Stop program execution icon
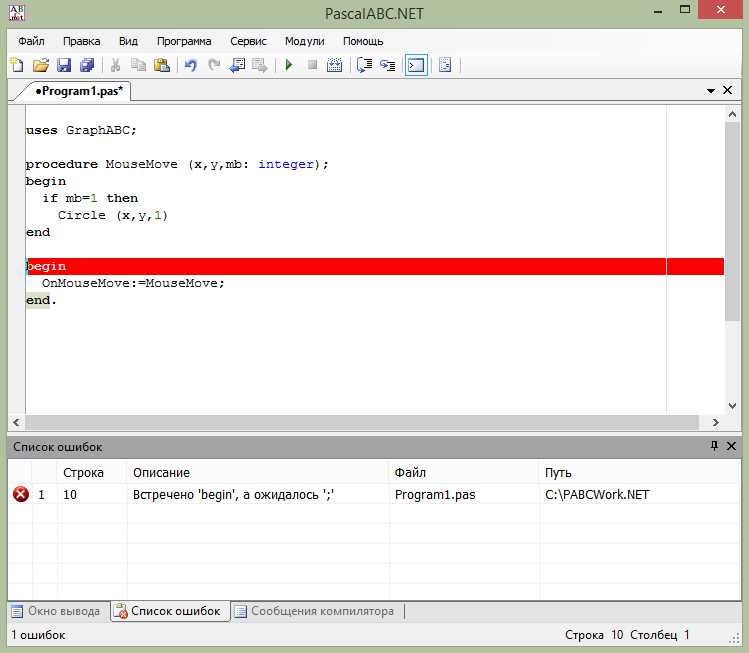749x653 pixels. point(312,65)
